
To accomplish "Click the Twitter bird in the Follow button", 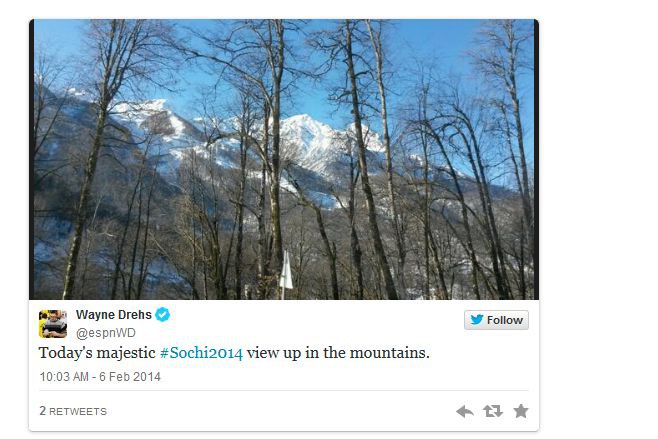I will 476,320.
